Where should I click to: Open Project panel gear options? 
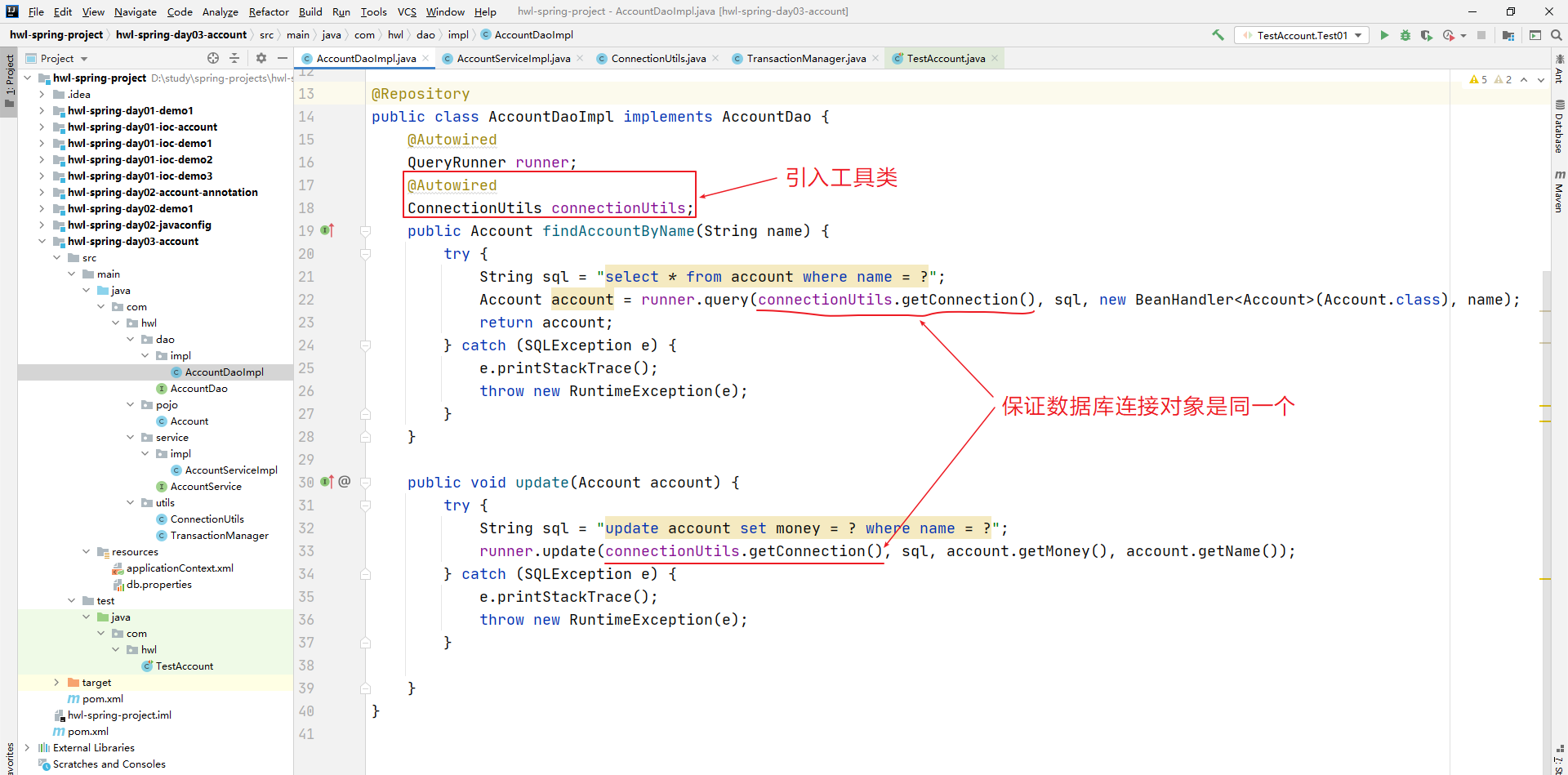coord(261,58)
